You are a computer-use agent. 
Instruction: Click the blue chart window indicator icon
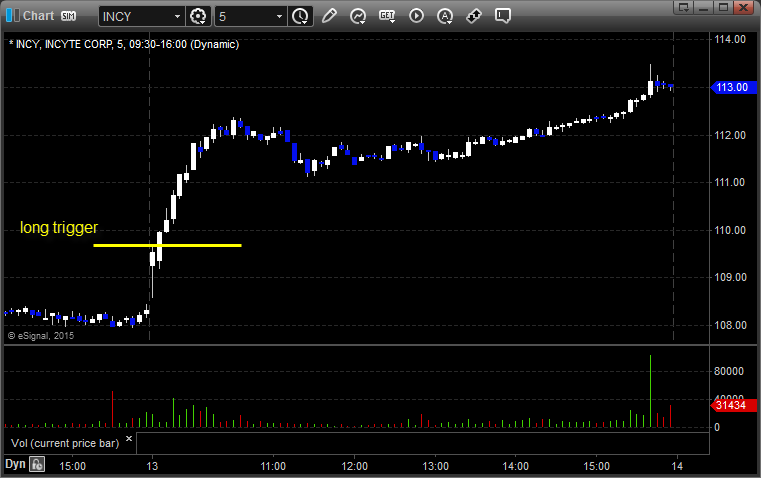[x=13, y=16]
